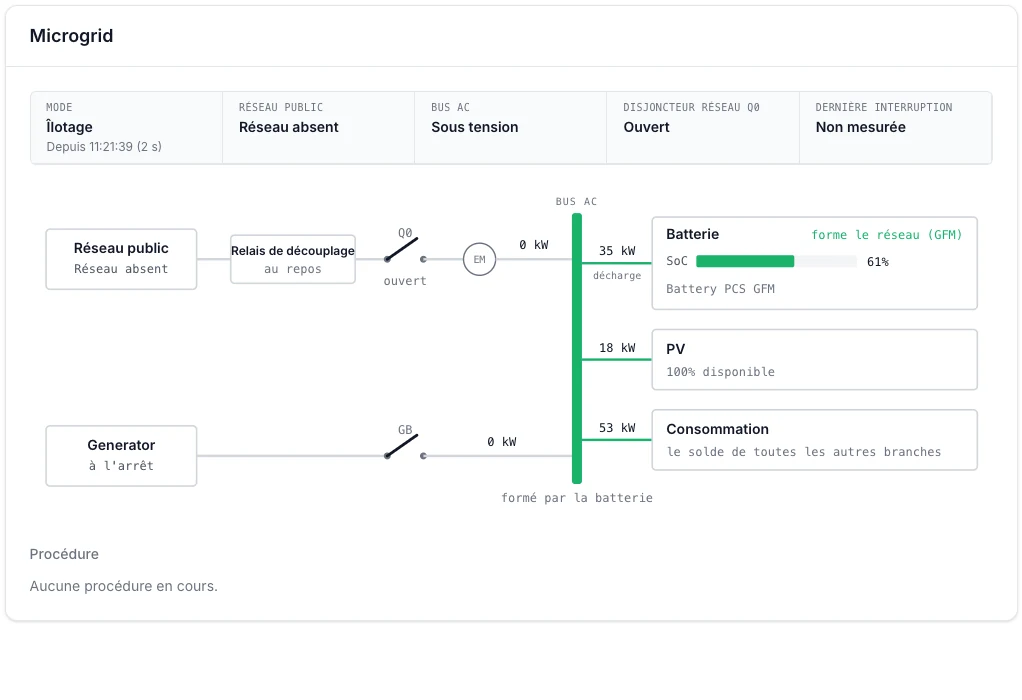Click the "Sous tension" bus status
The image size is (1022, 700).
(474, 127)
